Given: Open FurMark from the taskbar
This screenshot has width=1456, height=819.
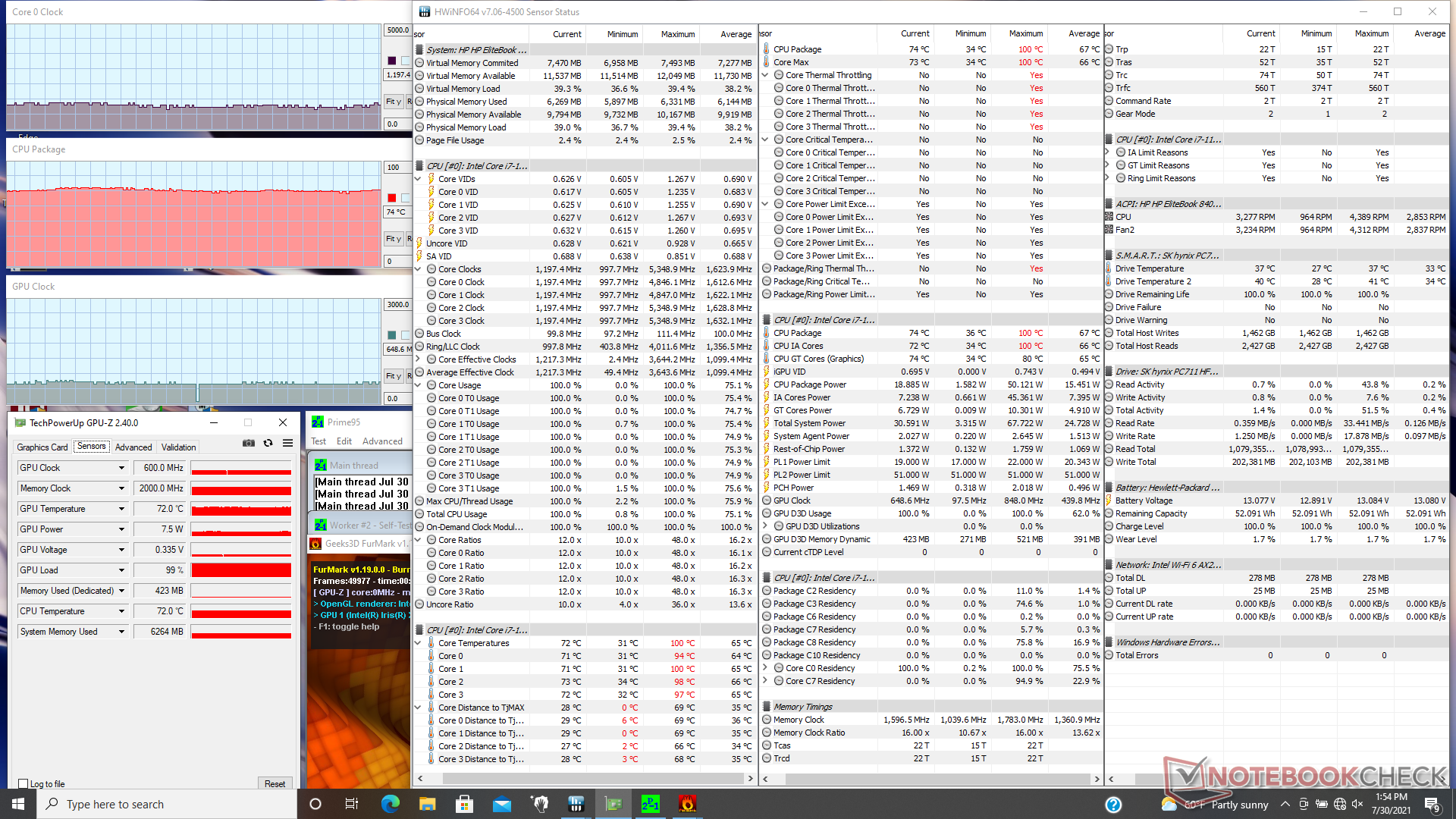Looking at the screenshot, I should tap(687, 804).
